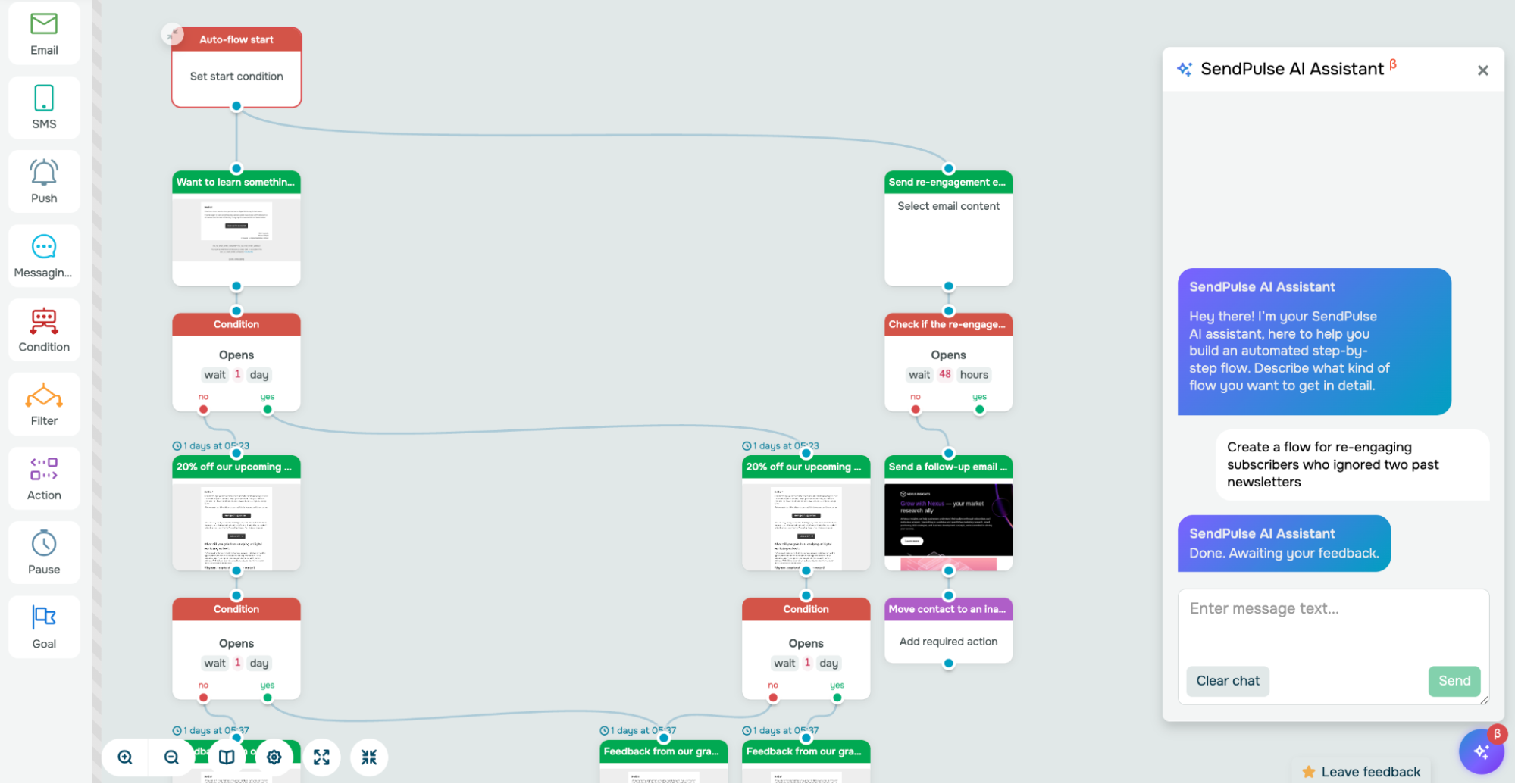1515x784 pixels.
Task: Add an Action element to the flow
Action: pos(43,477)
